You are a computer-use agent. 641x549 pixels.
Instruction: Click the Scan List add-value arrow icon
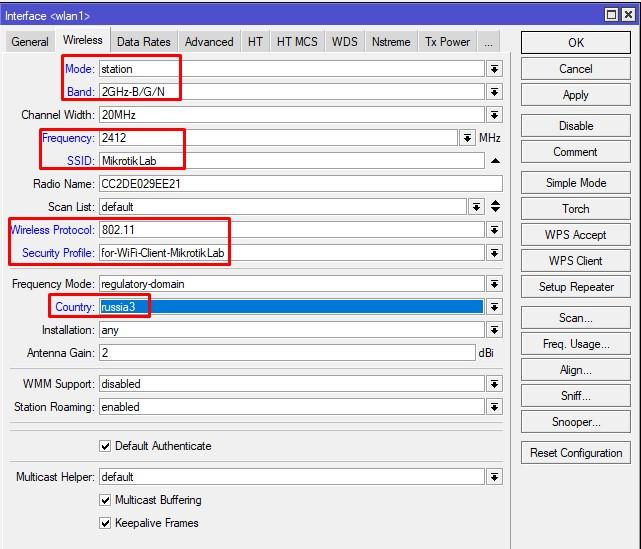click(494, 207)
